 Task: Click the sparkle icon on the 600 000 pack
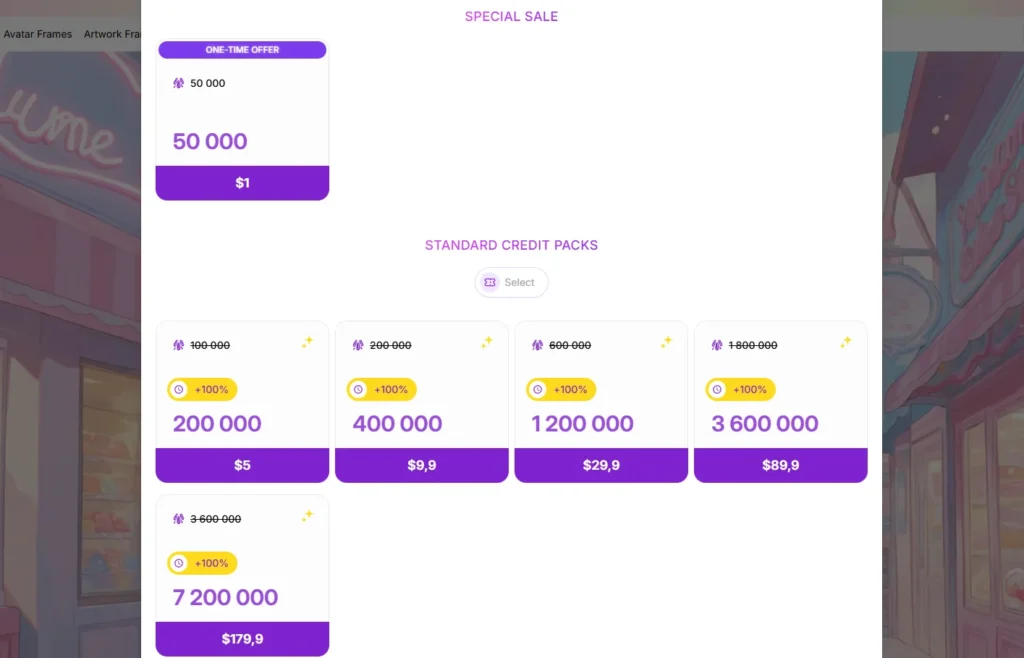click(666, 342)
